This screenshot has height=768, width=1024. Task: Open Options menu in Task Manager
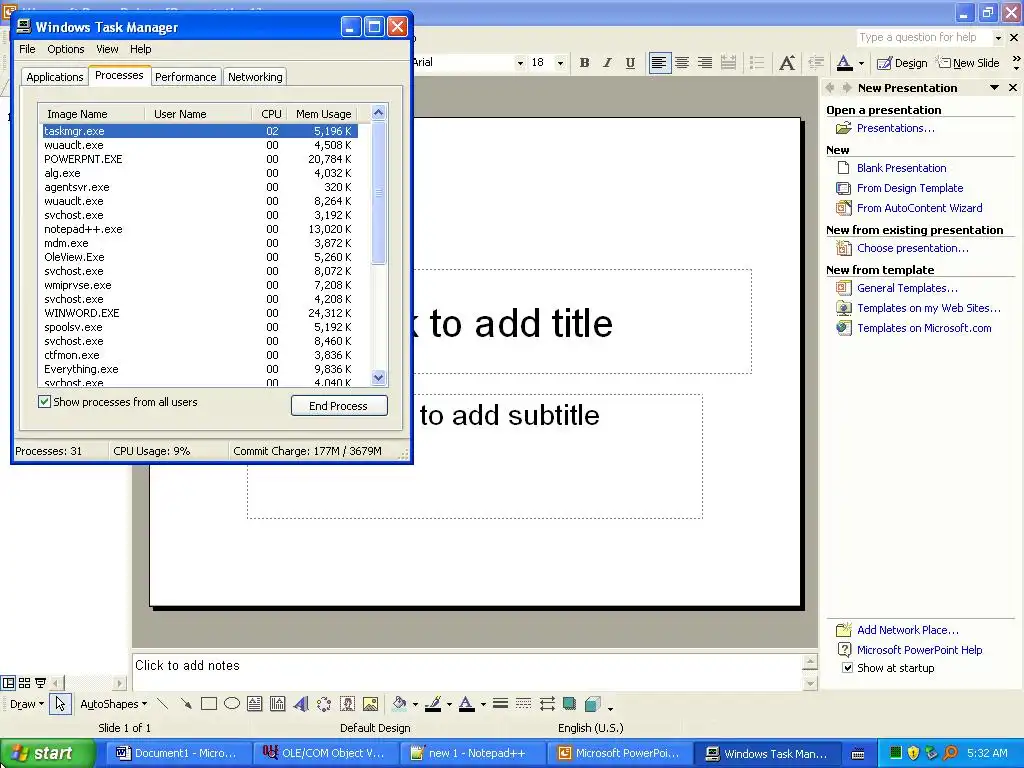pos(65,49)
